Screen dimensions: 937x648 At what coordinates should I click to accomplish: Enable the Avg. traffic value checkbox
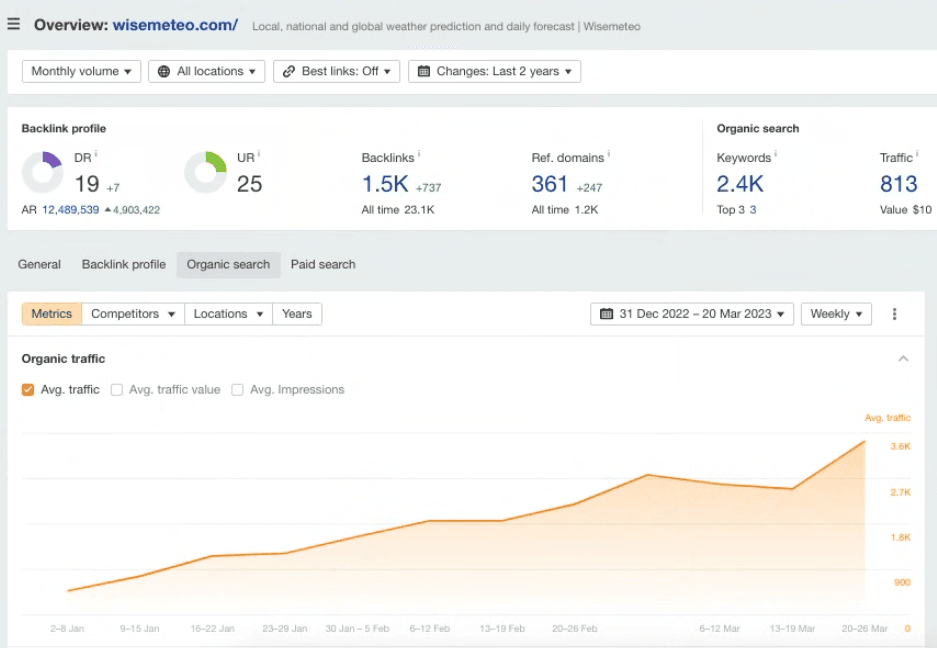click(117, 390)
